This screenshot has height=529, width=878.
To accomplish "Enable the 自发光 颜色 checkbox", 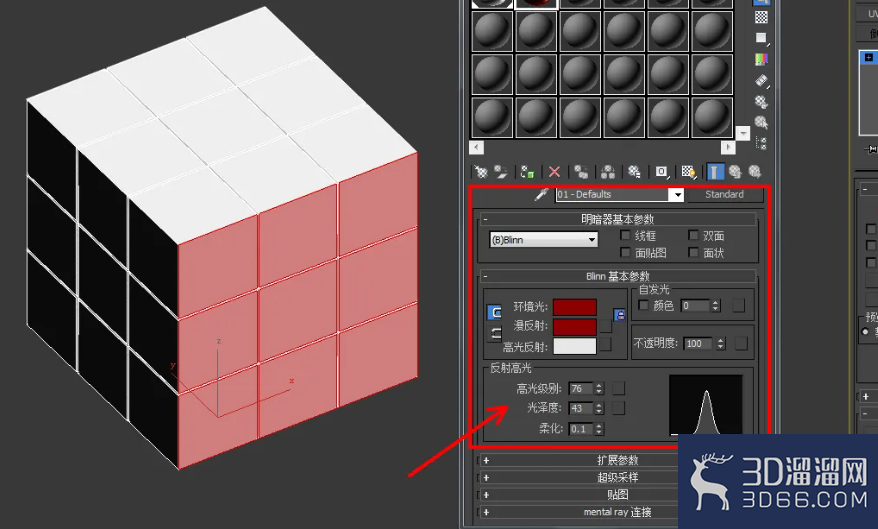I will (643, 305).
